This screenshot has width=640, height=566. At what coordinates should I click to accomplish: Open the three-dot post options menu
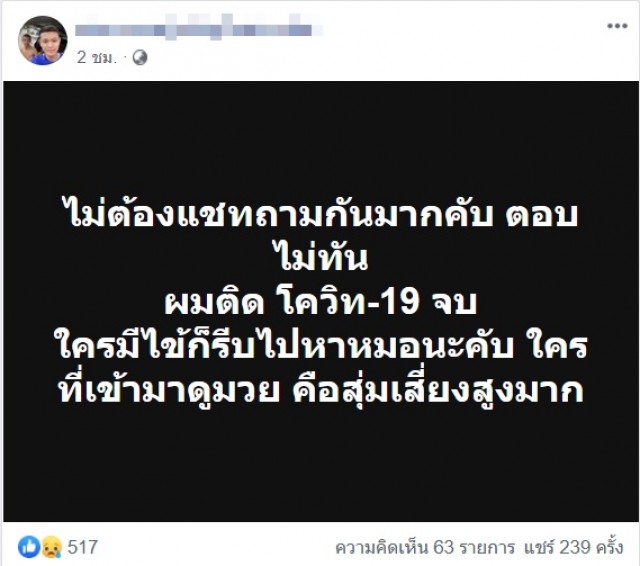click(x=617, y=26)
